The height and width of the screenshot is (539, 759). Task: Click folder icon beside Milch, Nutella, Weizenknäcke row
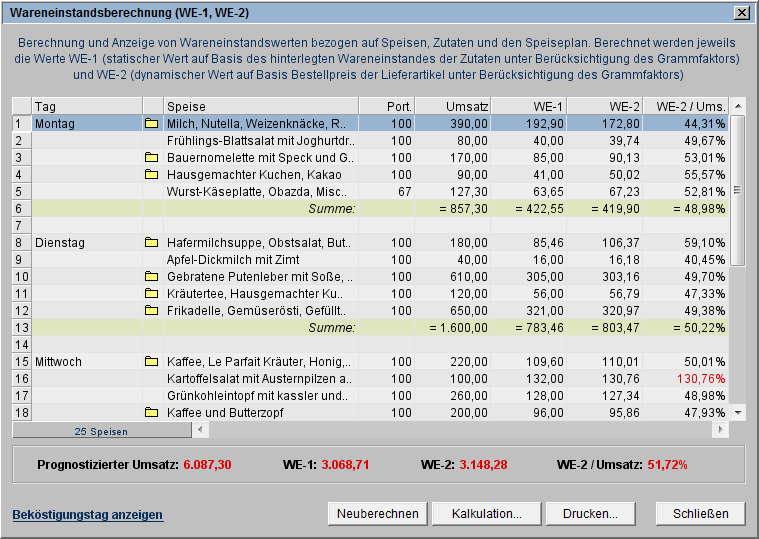152,124
